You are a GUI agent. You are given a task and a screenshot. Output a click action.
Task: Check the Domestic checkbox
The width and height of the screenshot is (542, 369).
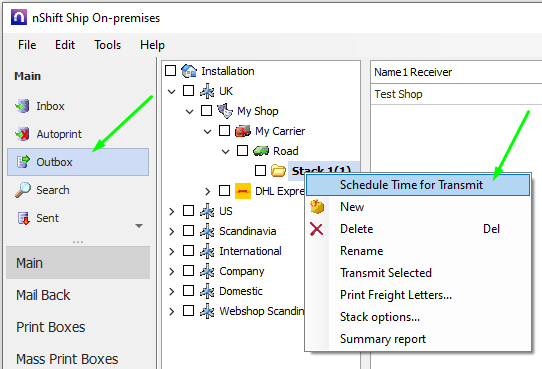[188, 291]
